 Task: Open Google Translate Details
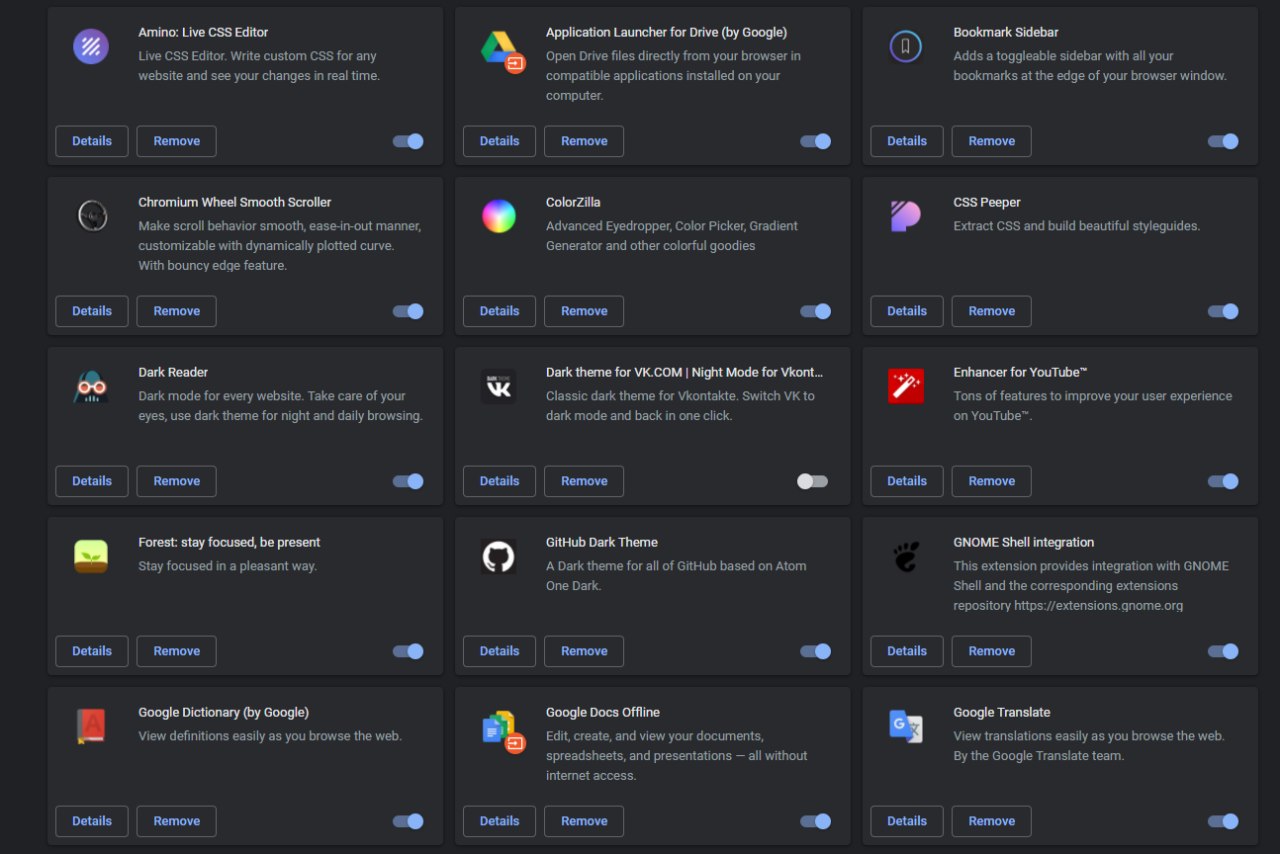(x=907, y=821)
